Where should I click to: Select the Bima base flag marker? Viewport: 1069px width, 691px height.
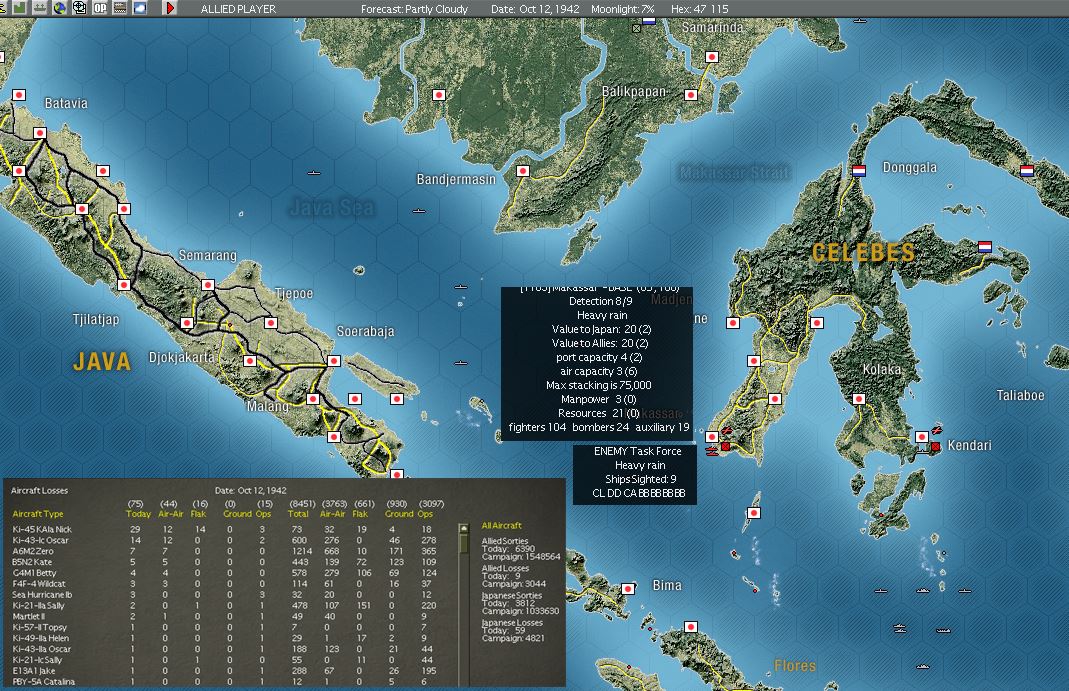[x=628, y=589]
